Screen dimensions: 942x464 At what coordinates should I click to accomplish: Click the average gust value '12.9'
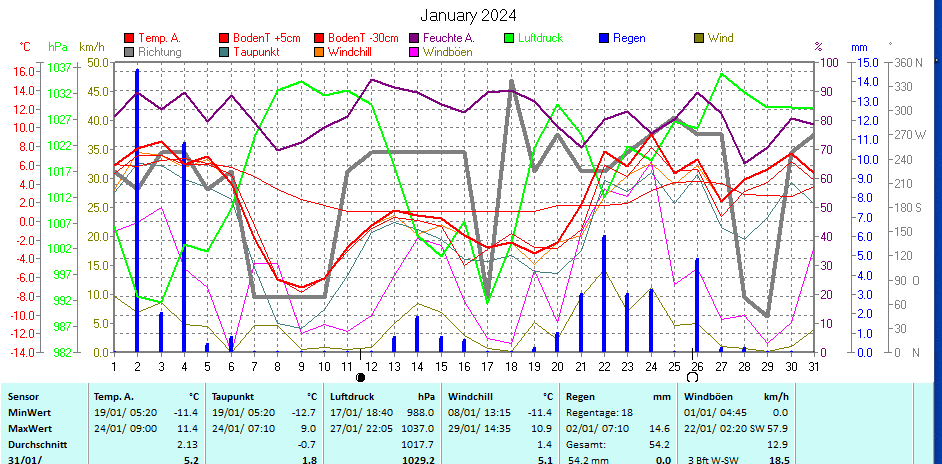(780, 445)
